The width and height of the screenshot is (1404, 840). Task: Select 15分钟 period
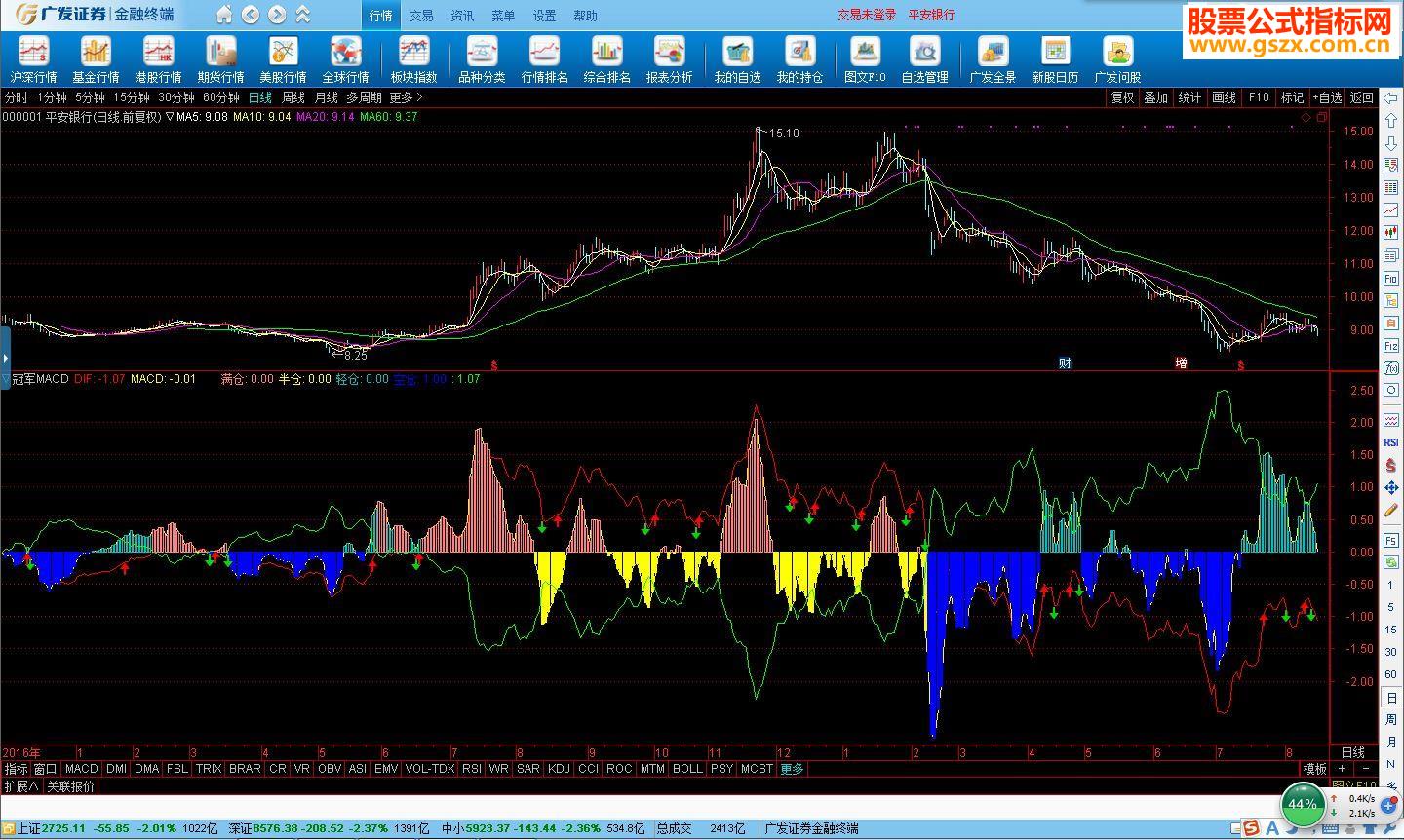pos(132,97)
